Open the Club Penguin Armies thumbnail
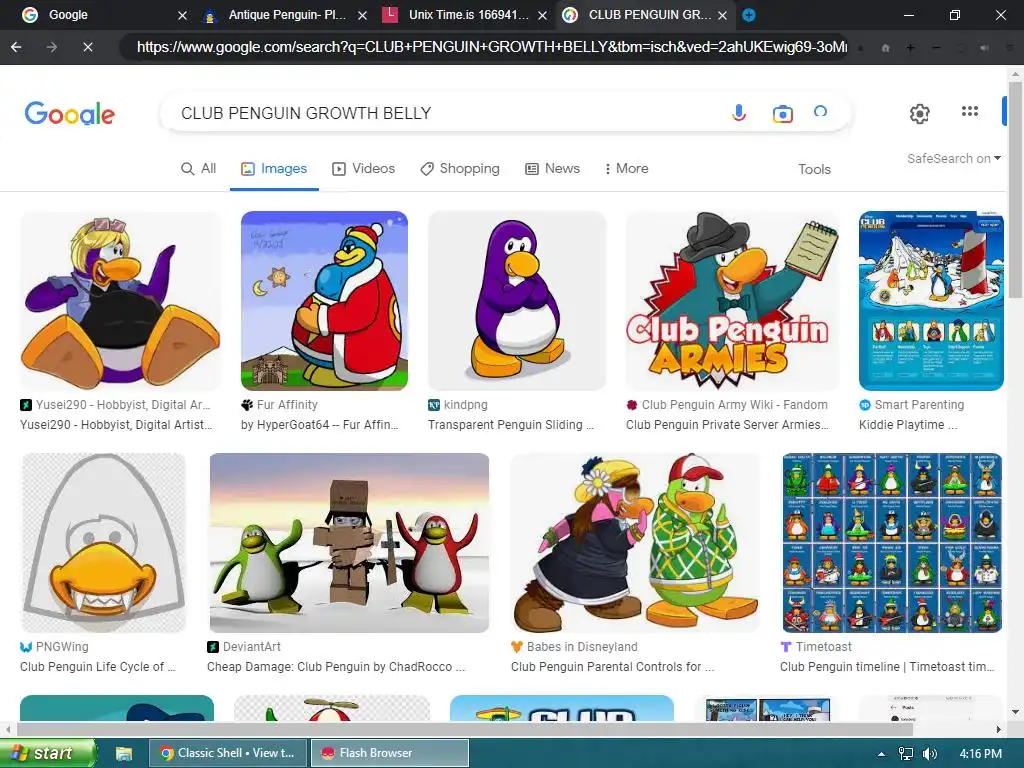 [731, 300]
